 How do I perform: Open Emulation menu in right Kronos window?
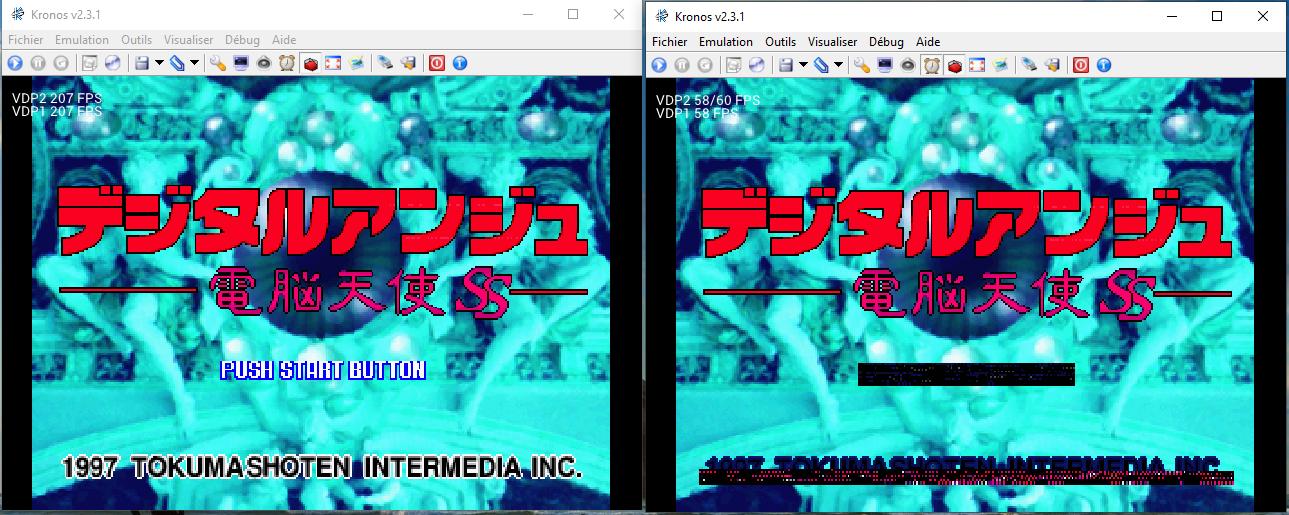[x=726, y=42]
